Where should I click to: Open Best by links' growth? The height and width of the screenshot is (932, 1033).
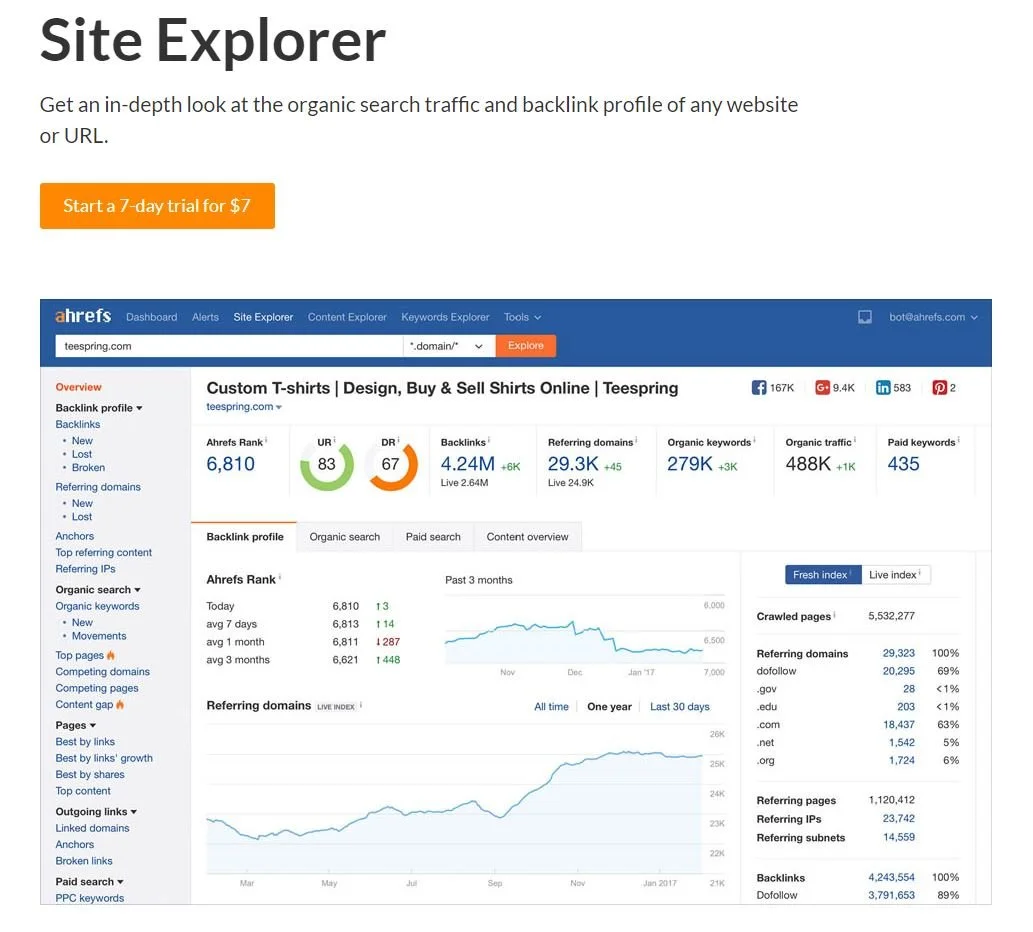tap(104, 758)
